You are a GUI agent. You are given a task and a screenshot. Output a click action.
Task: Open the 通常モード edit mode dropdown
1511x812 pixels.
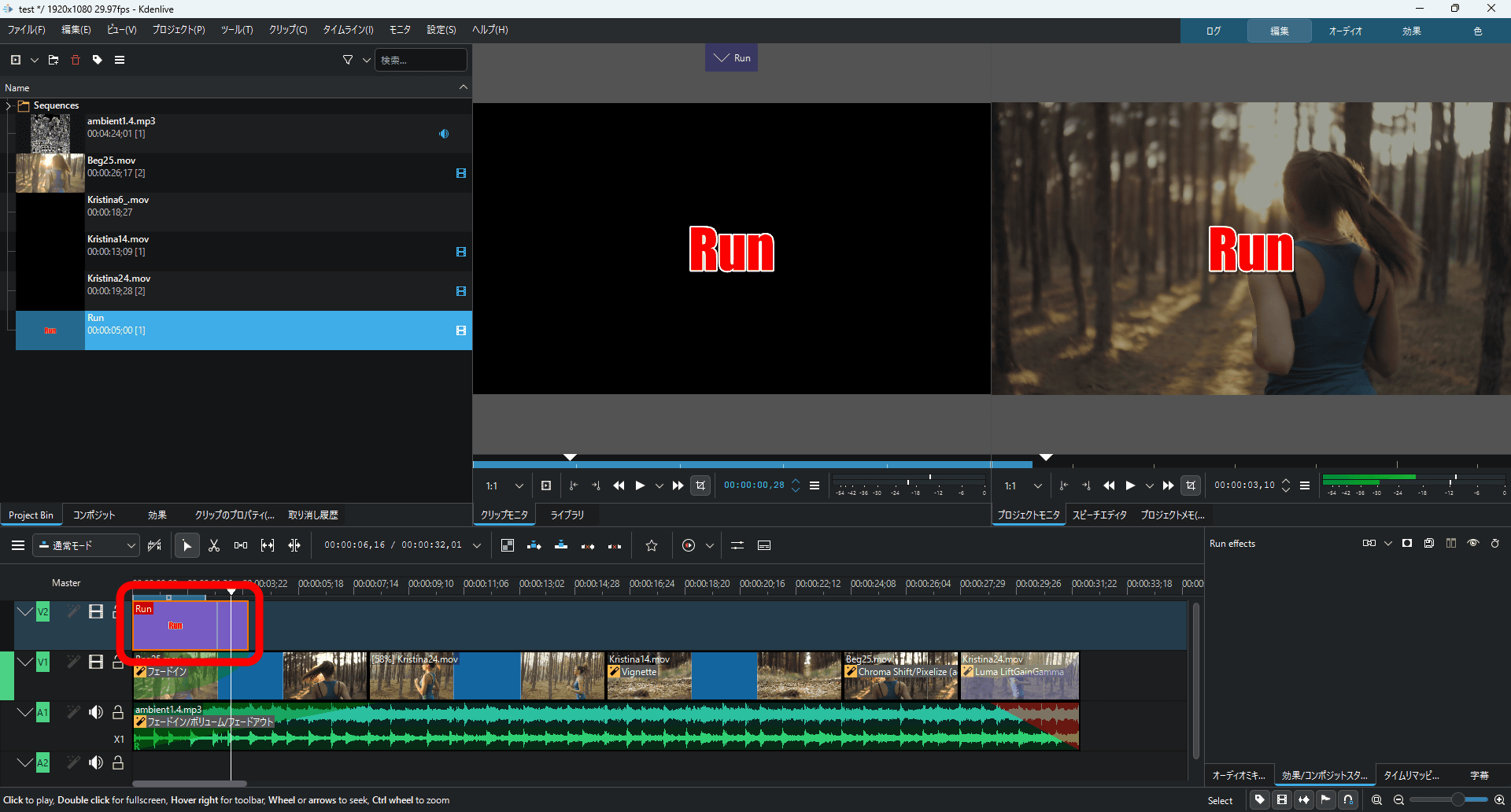[87, 545]
